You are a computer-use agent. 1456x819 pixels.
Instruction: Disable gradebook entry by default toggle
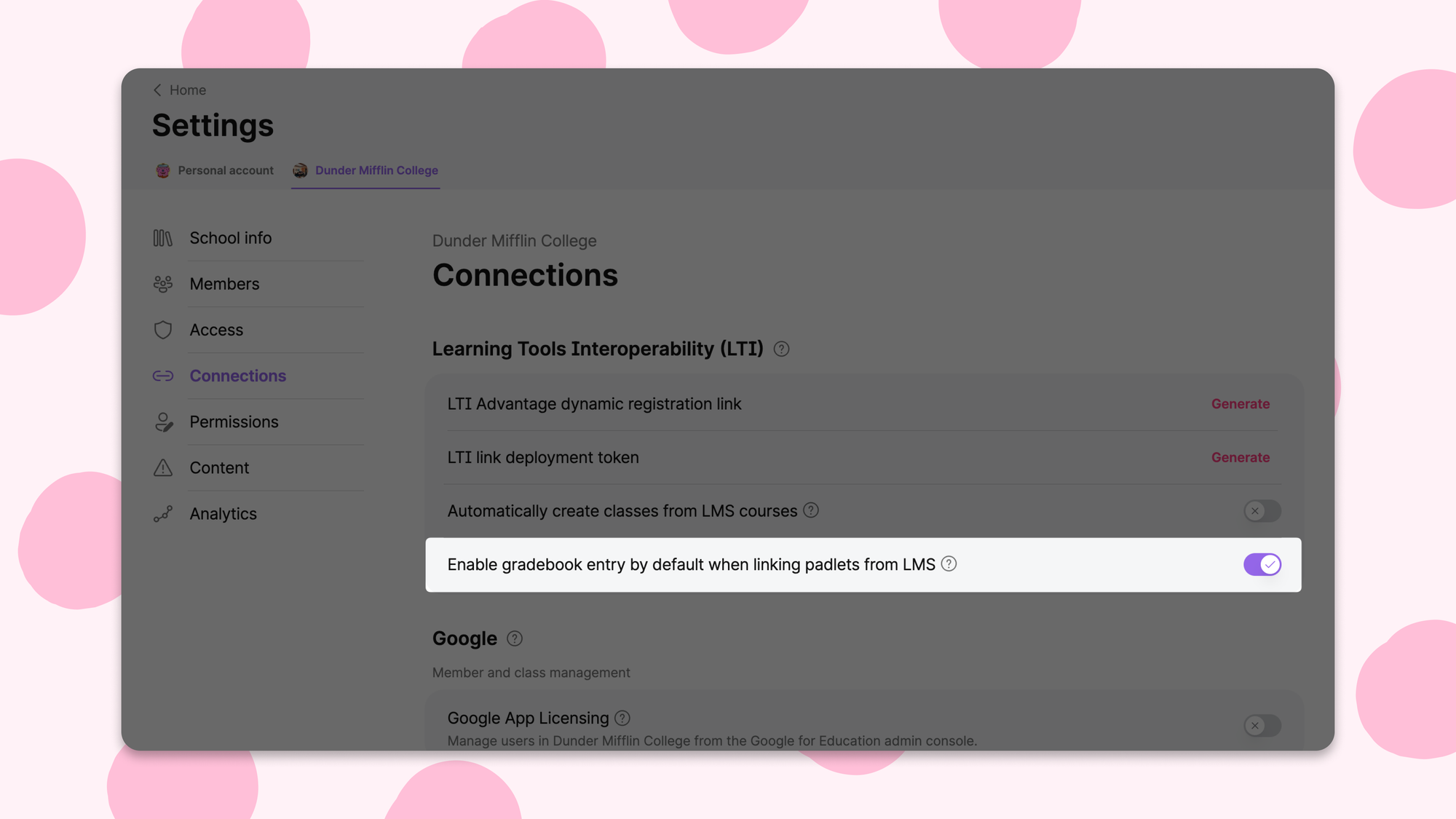(1262, 564)
